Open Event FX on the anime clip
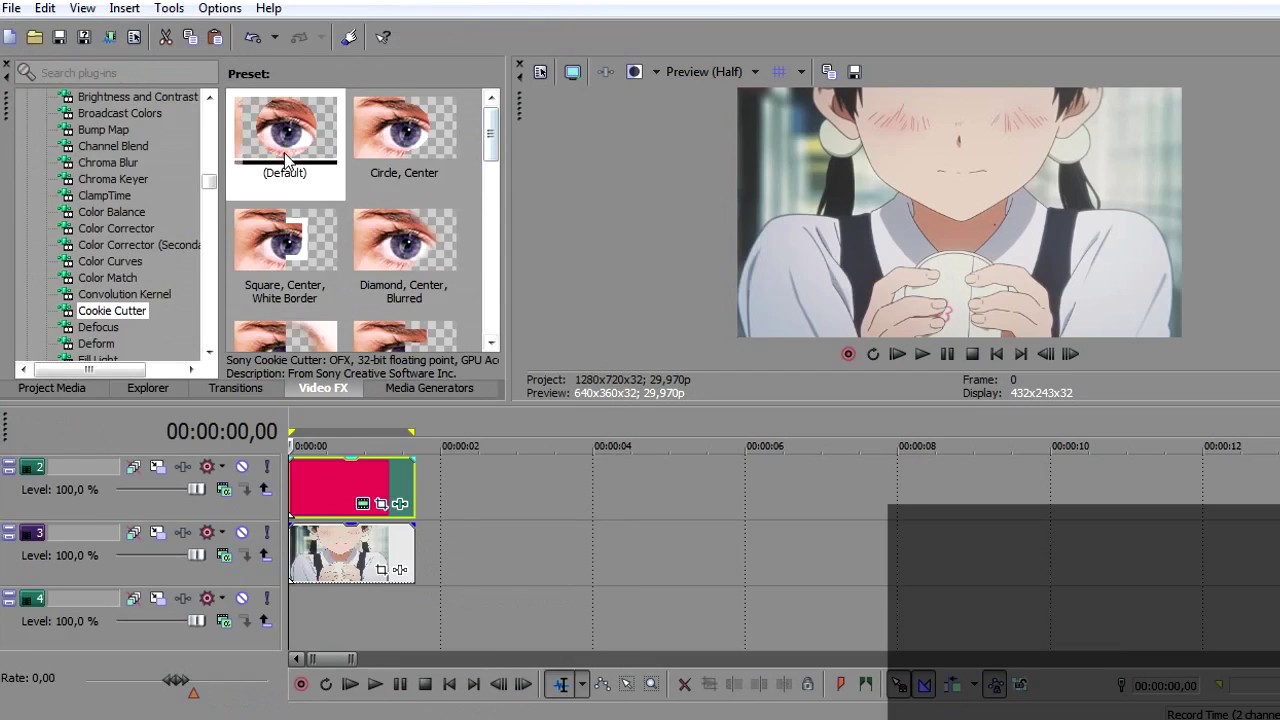1280x720 pixels. (400, 570)
